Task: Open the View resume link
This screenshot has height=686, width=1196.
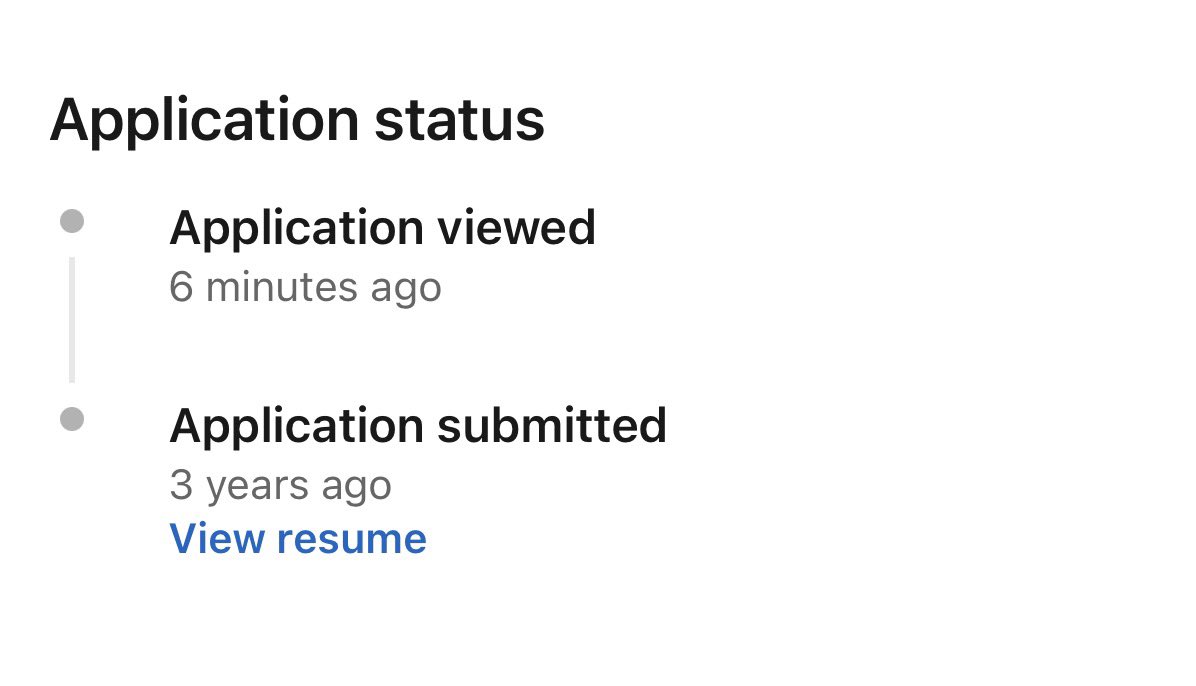Action: pyautogui.click(x=298, y=539)
